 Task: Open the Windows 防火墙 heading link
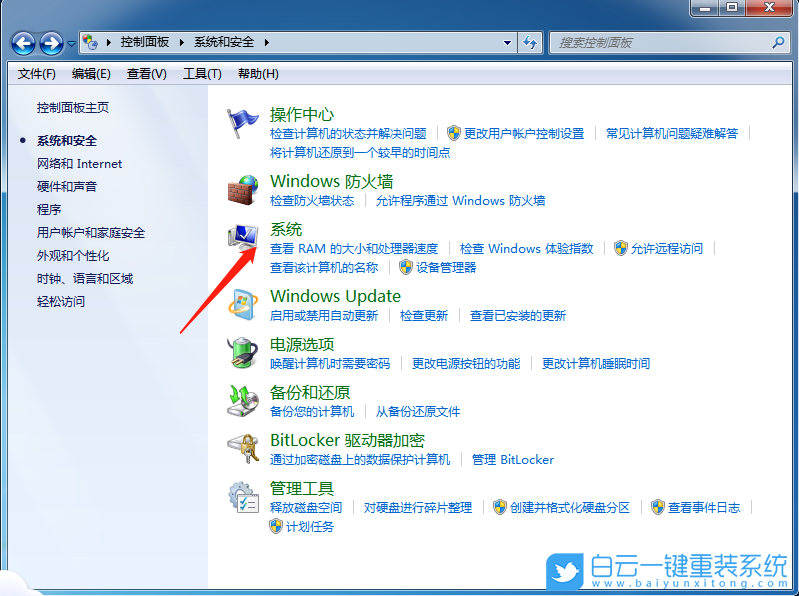click(331, 181)
